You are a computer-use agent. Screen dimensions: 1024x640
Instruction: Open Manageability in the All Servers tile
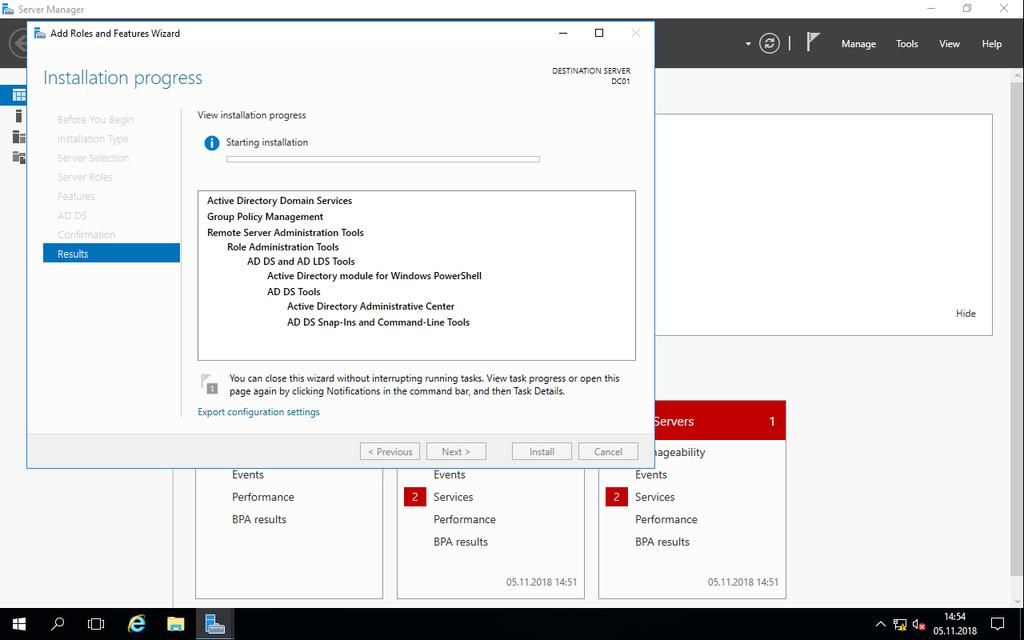[x=679, y=452]
